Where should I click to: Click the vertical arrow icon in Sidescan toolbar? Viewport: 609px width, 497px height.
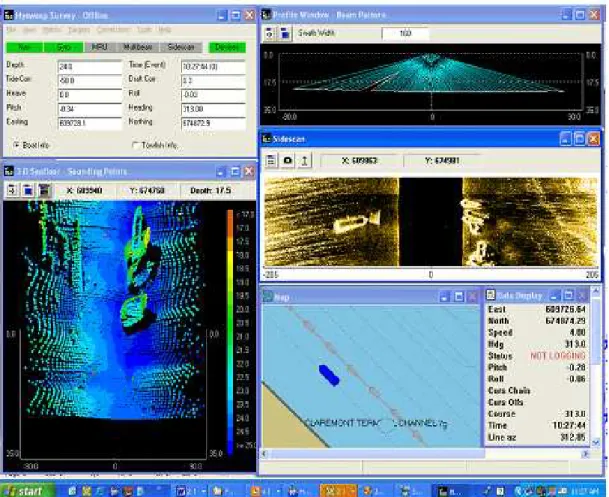pyautogui.click(x=304, y=160)
